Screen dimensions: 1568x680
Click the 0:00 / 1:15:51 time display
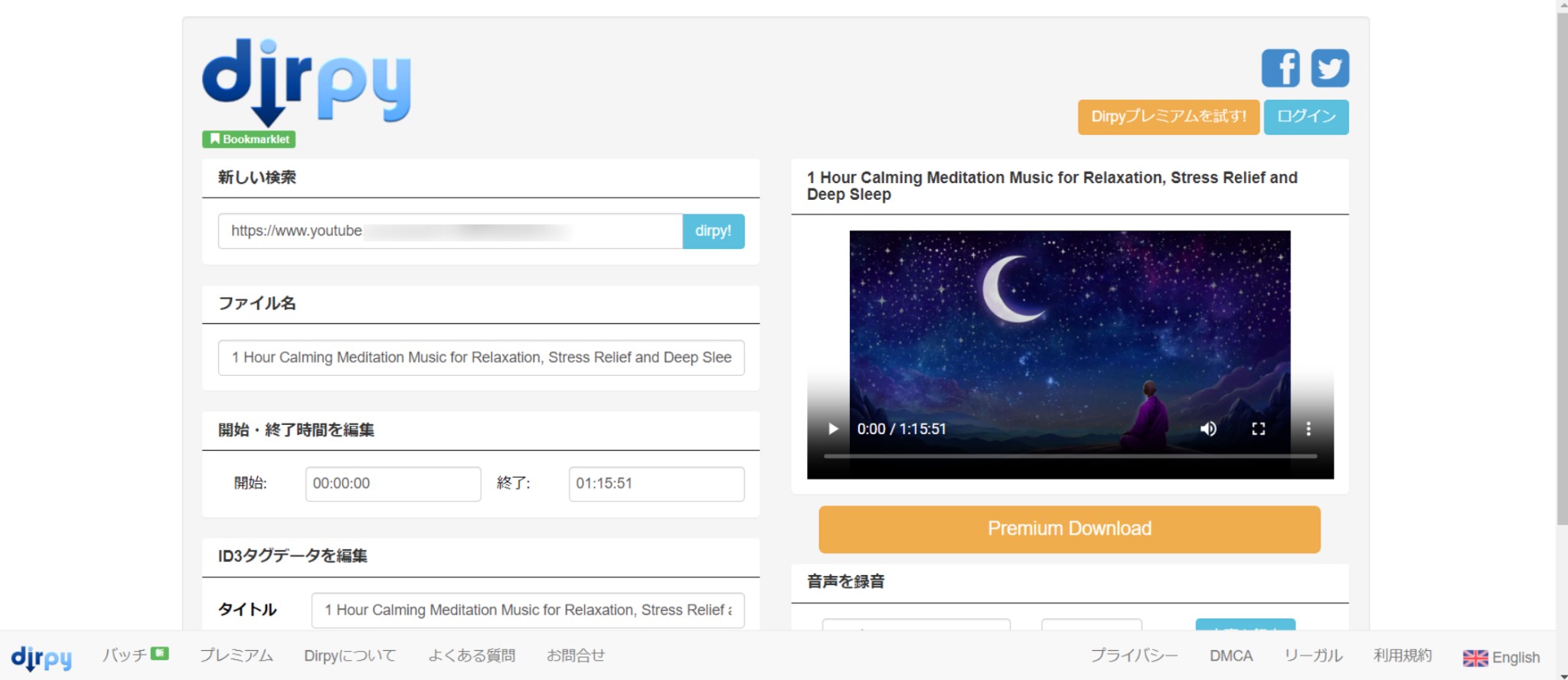901,429
